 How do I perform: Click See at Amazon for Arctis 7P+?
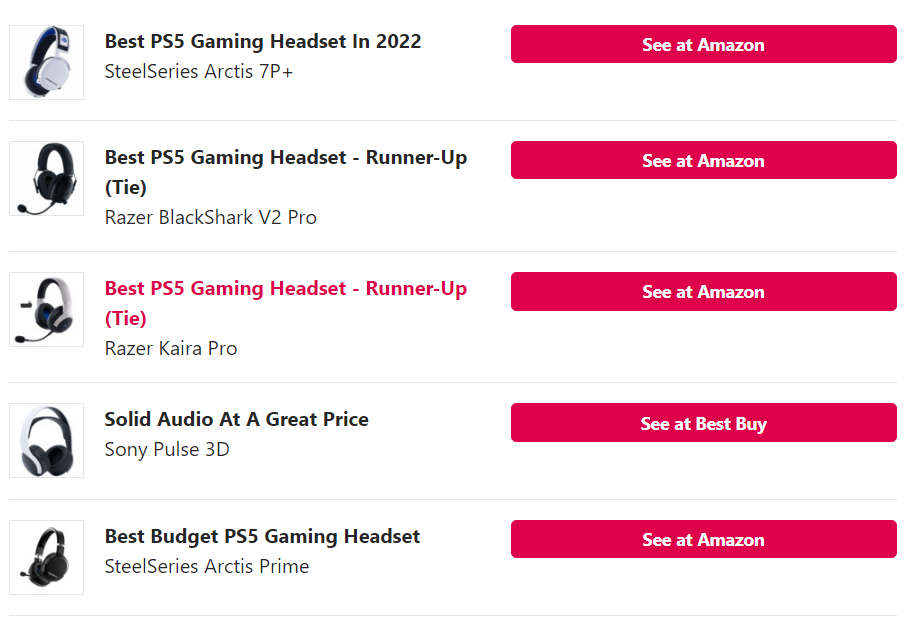coord(703,44)
